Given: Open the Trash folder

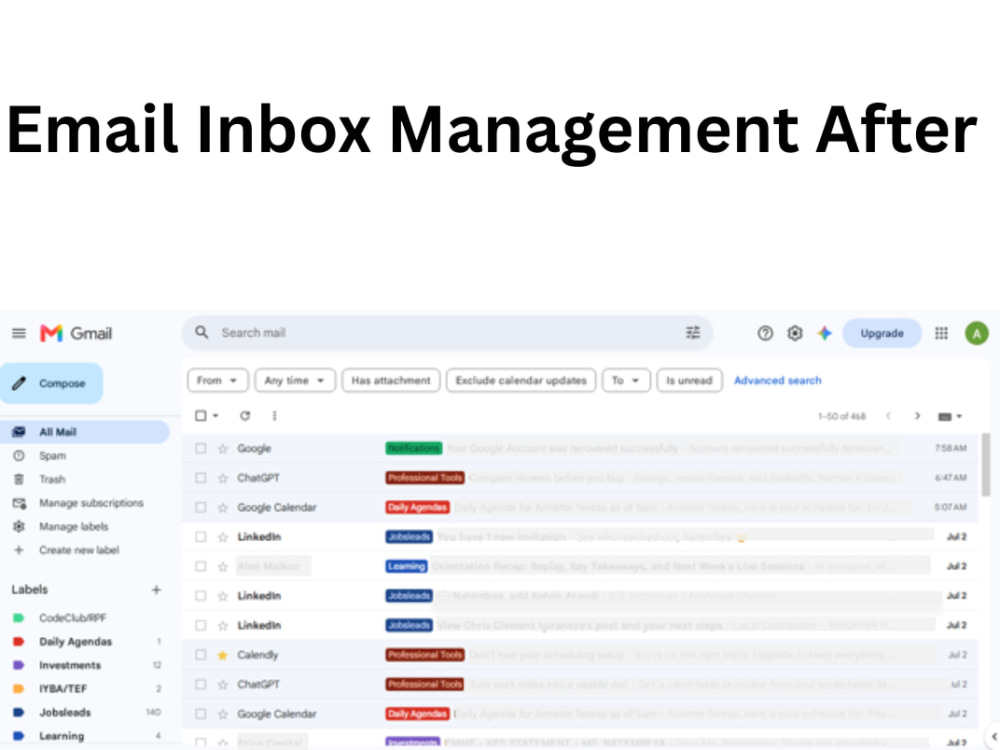Looking at the screenshot, I should (52, 480).
